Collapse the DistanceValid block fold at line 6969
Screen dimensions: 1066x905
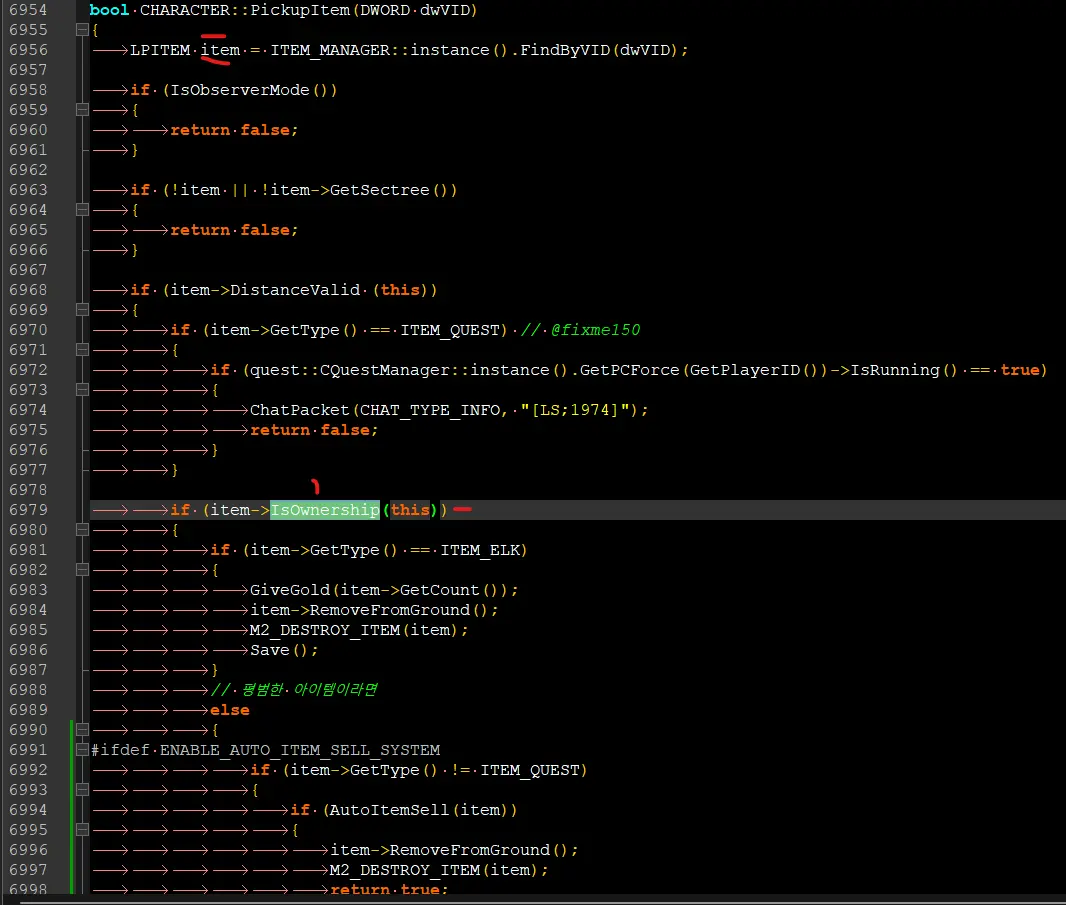(82, 310)
